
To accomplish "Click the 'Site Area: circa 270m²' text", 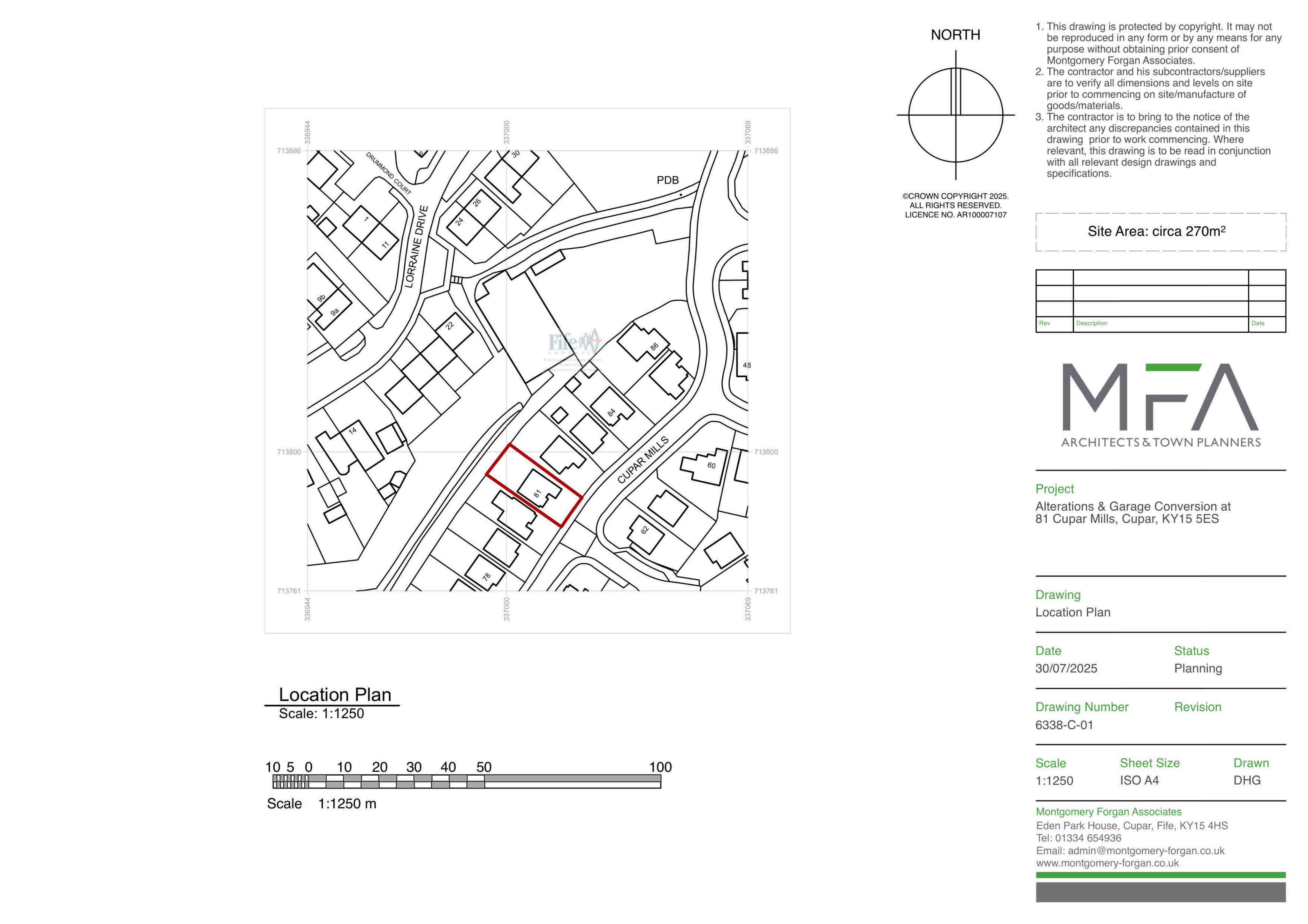I will coord(1156,231).
